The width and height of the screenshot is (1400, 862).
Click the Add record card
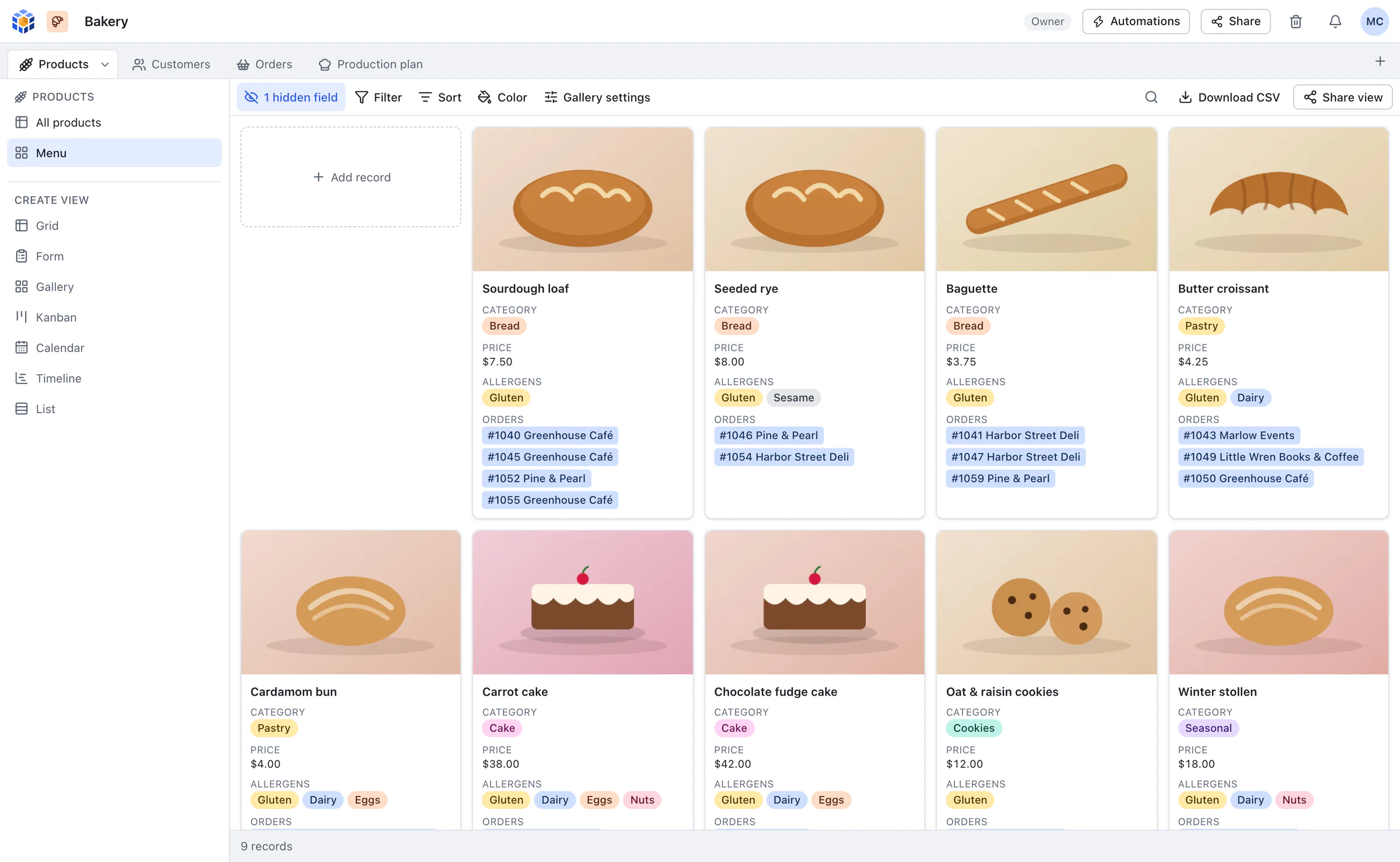(x=351, y=177)
